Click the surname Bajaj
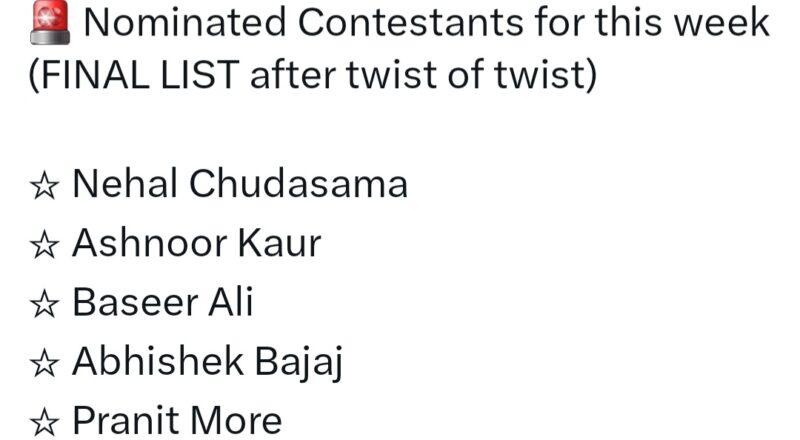This screenshot has height=440, width=800. 298,363
